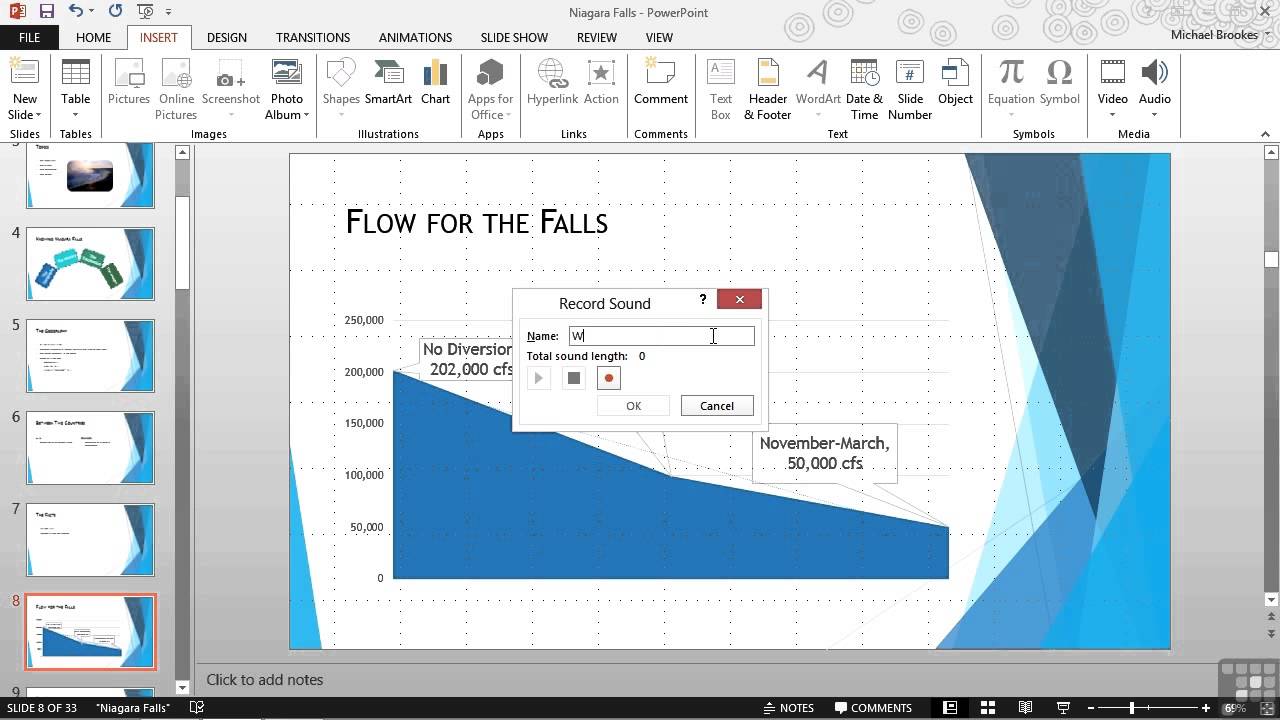Insert Slide Number
Image resolution: width=1280 pixels, height=720 pixels.
tap(910, 89)
